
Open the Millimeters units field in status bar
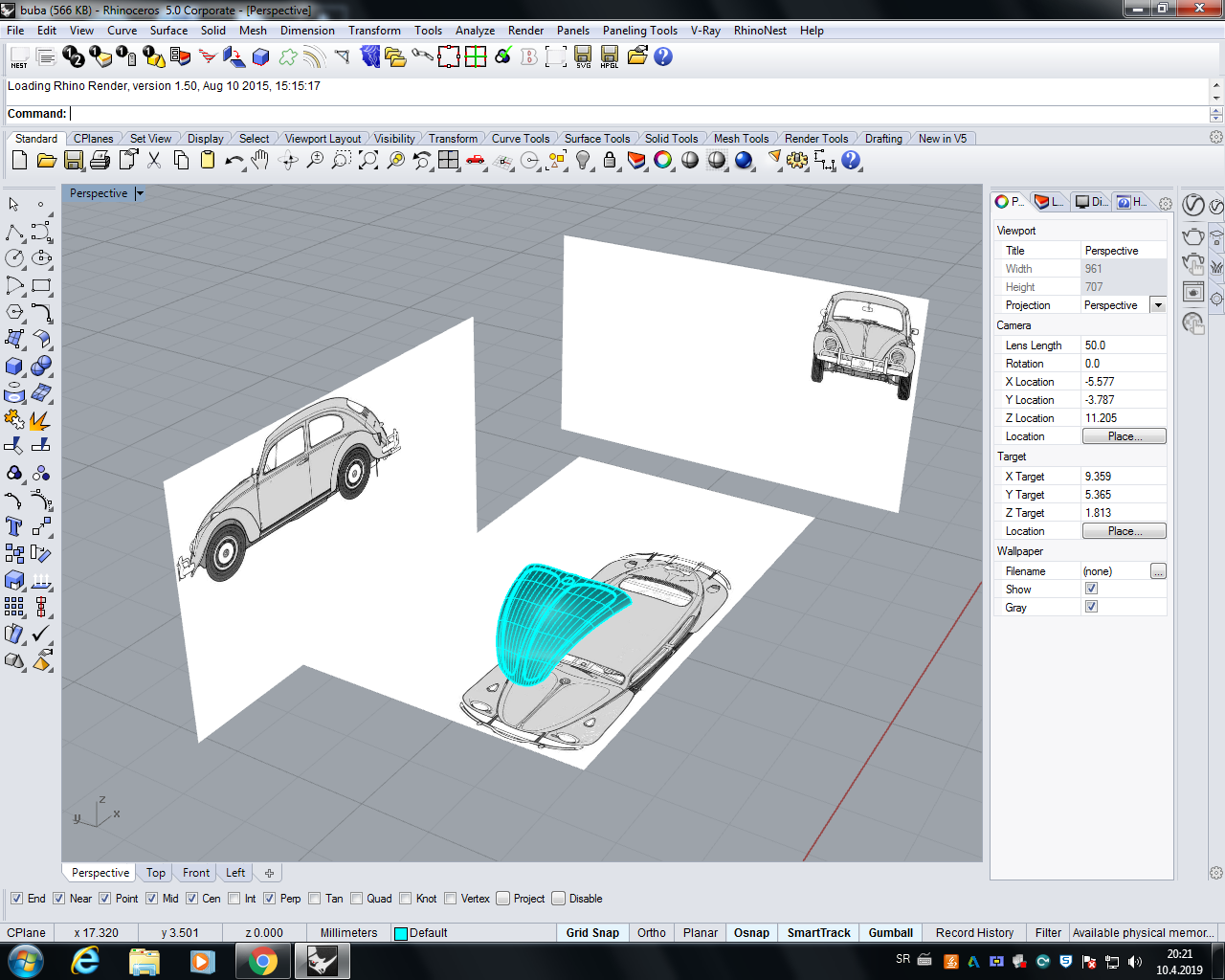coord(349,933)
